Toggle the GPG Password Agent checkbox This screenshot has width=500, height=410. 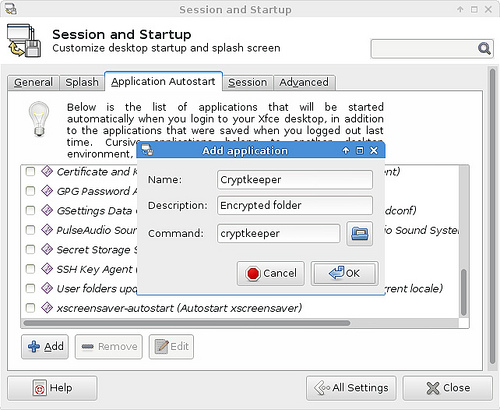click(x=30, y=191)
